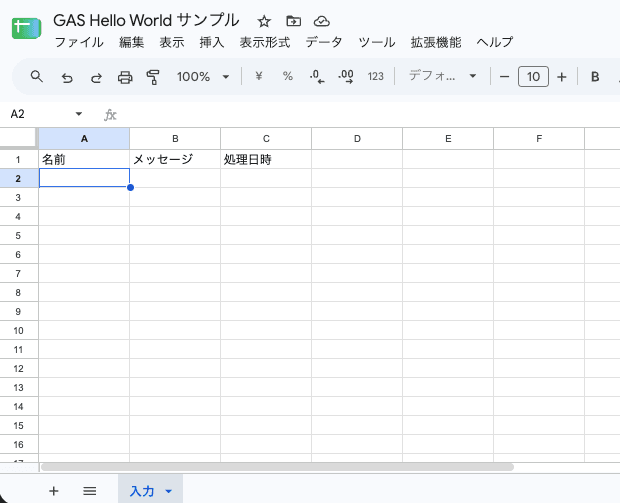This screenshot has height=503, width=620.
Task: Open the デフォ... font dropdown
Action: [442, 76]
